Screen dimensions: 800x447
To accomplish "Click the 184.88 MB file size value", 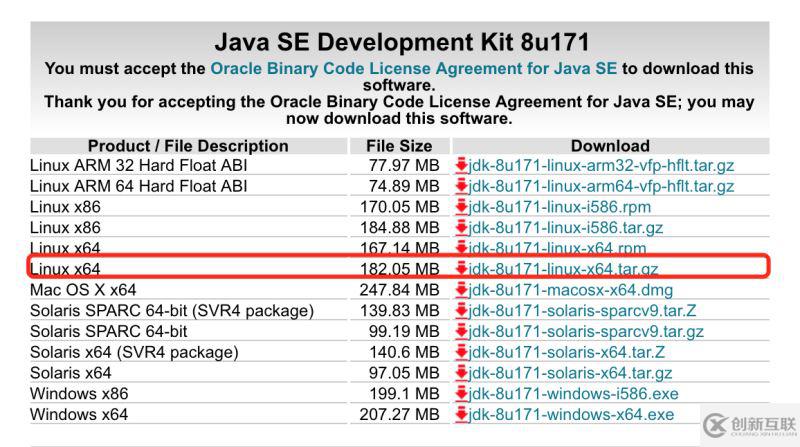I will [x=399, y=228].
